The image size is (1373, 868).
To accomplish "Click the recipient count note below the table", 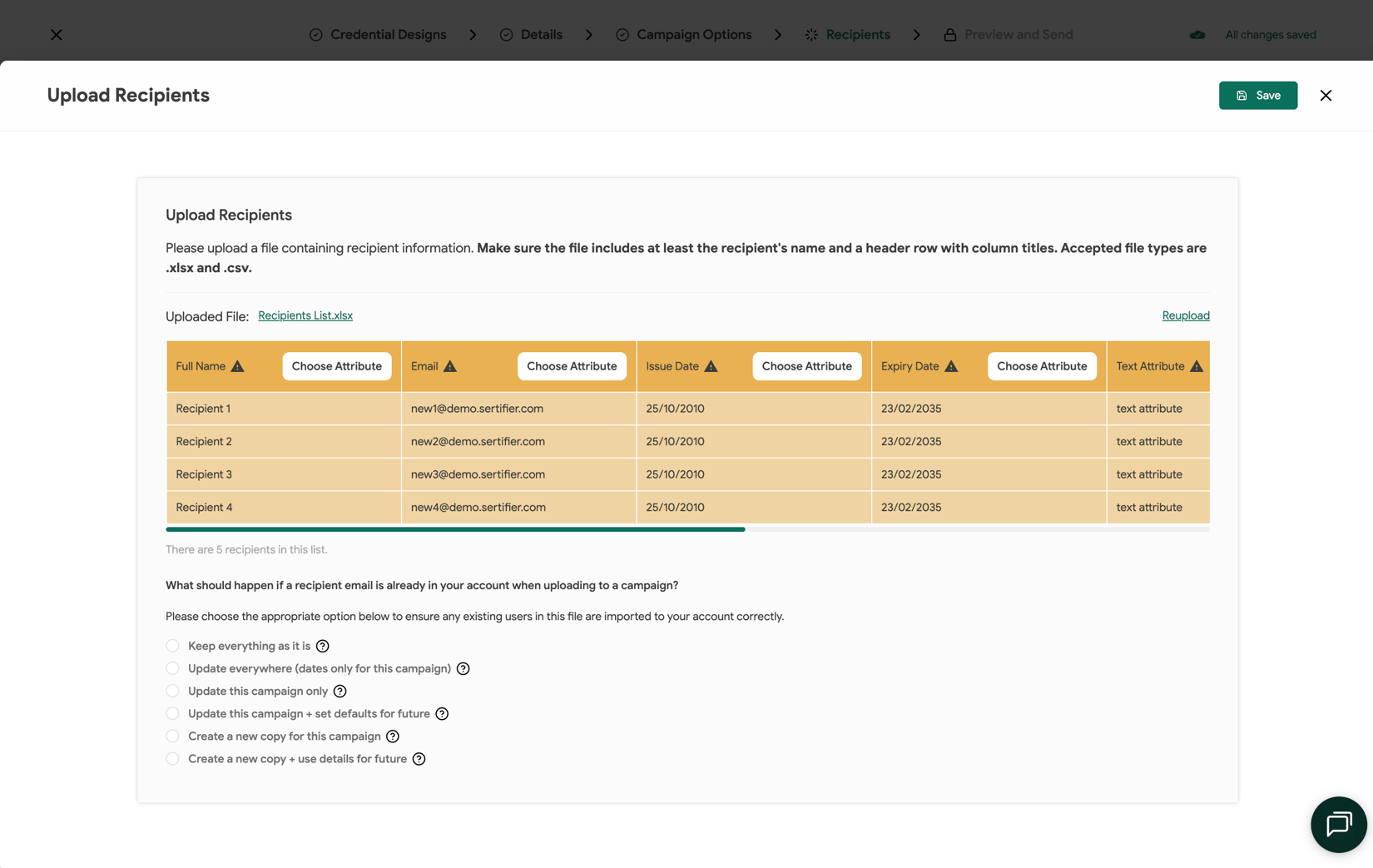I will [x=246, y=549].
